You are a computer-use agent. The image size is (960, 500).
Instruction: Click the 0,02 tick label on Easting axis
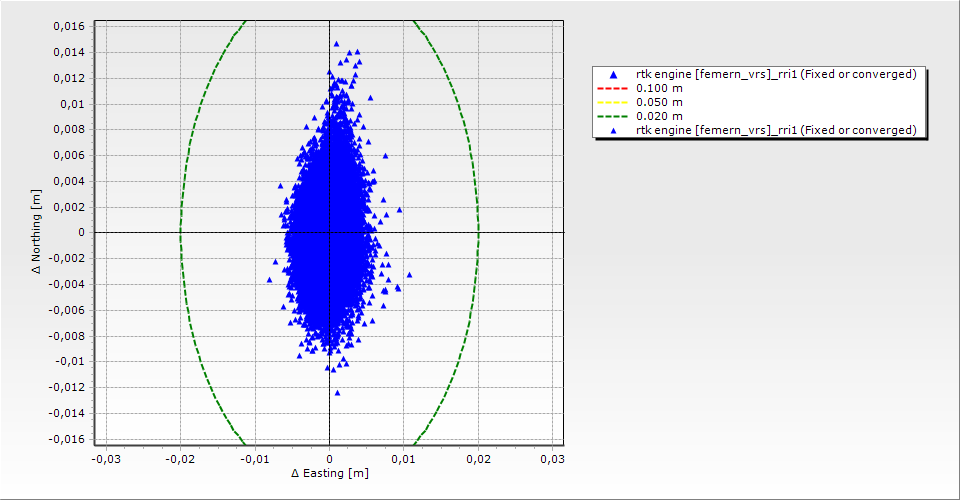coord(478,459)
